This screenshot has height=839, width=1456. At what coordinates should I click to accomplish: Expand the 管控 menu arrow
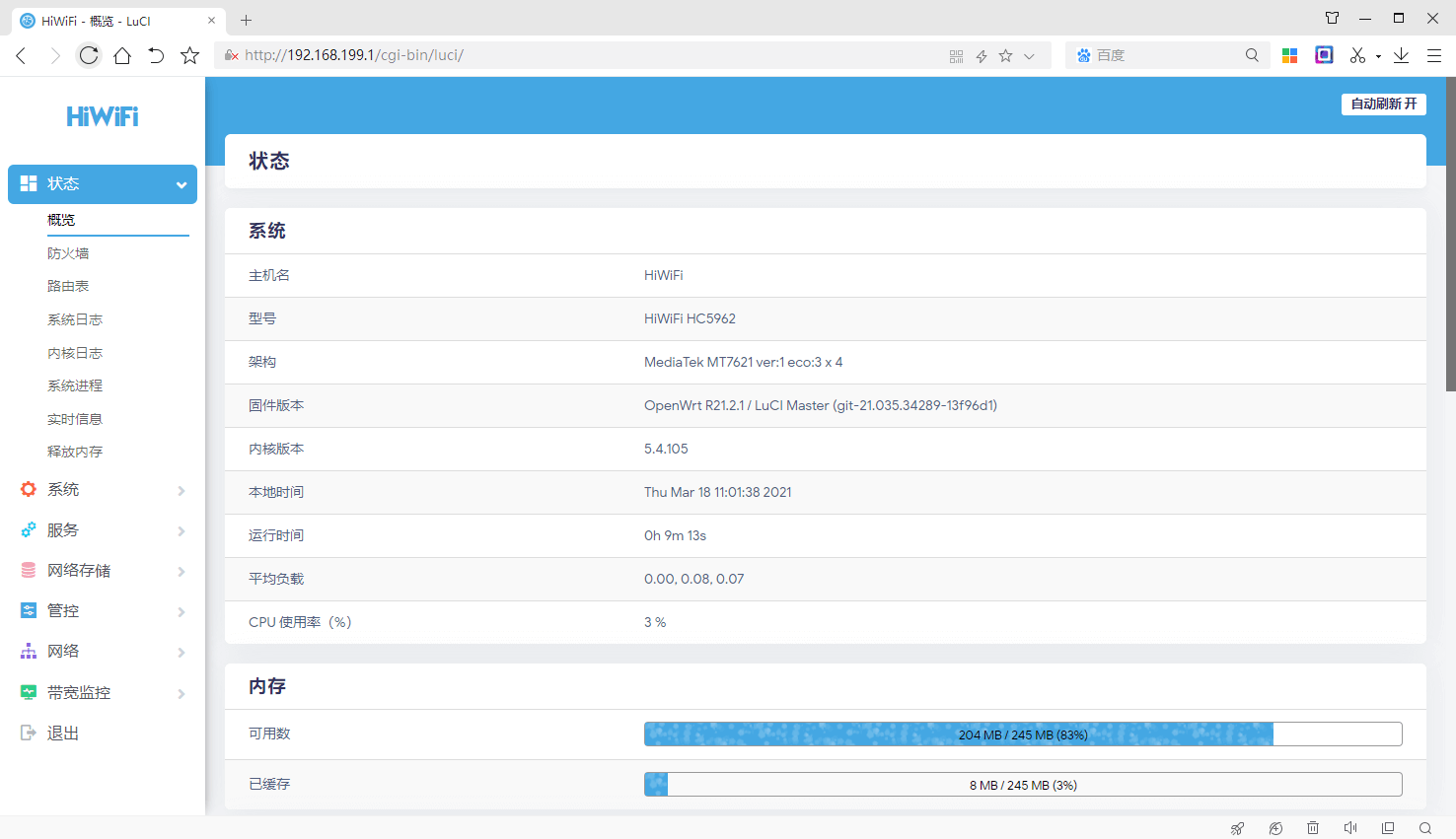coord(182,611)
